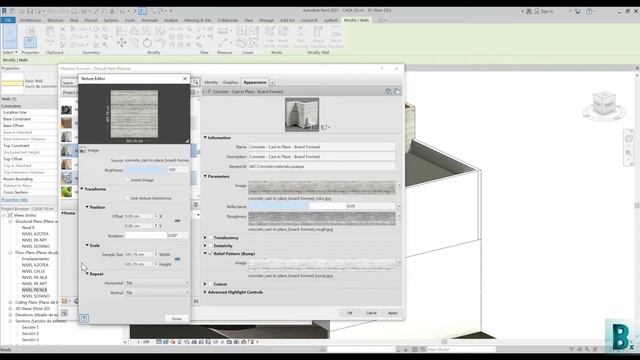
Task: Open the Vertical repeat dropdown
Action: pyautogui.click(x=157, y=293)
